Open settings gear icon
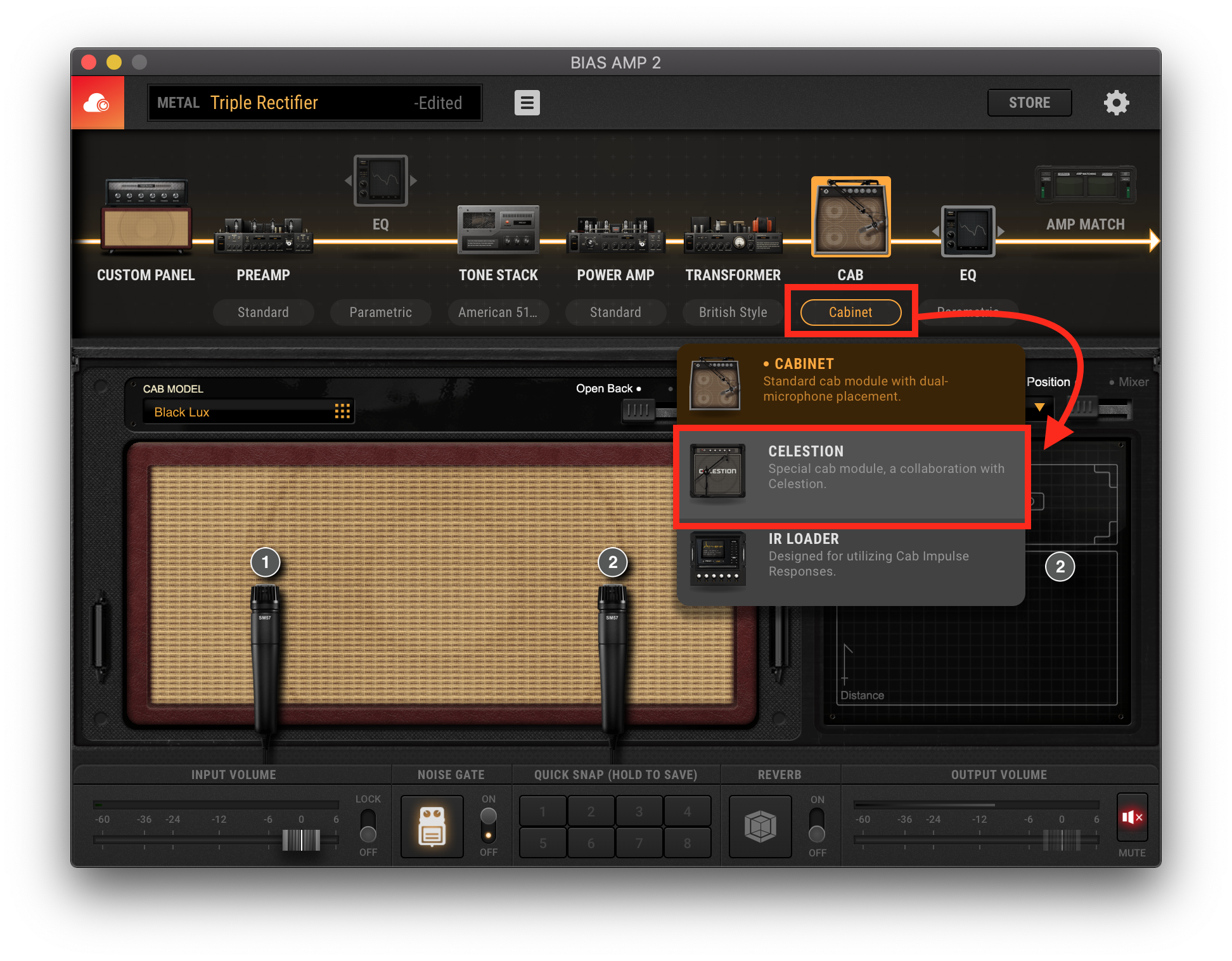Image resolution: width=1232 pixels, height=961 pixels. point(1116,103)
